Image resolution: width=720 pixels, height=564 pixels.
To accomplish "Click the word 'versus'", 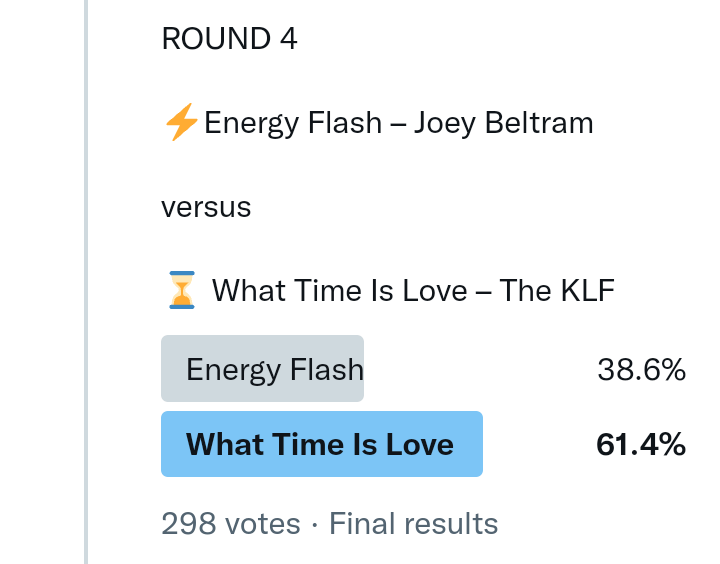I will point(206,207).
